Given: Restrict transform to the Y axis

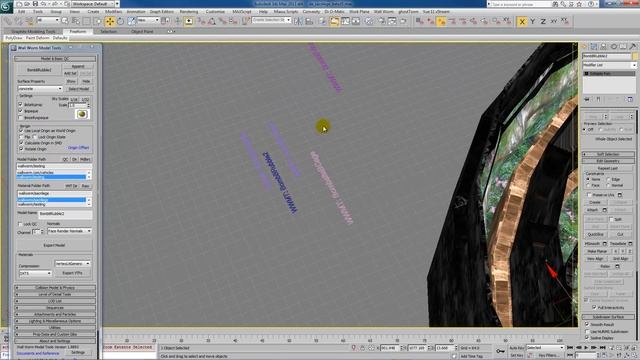Looking at the screenshot, I should coord(533,22).
